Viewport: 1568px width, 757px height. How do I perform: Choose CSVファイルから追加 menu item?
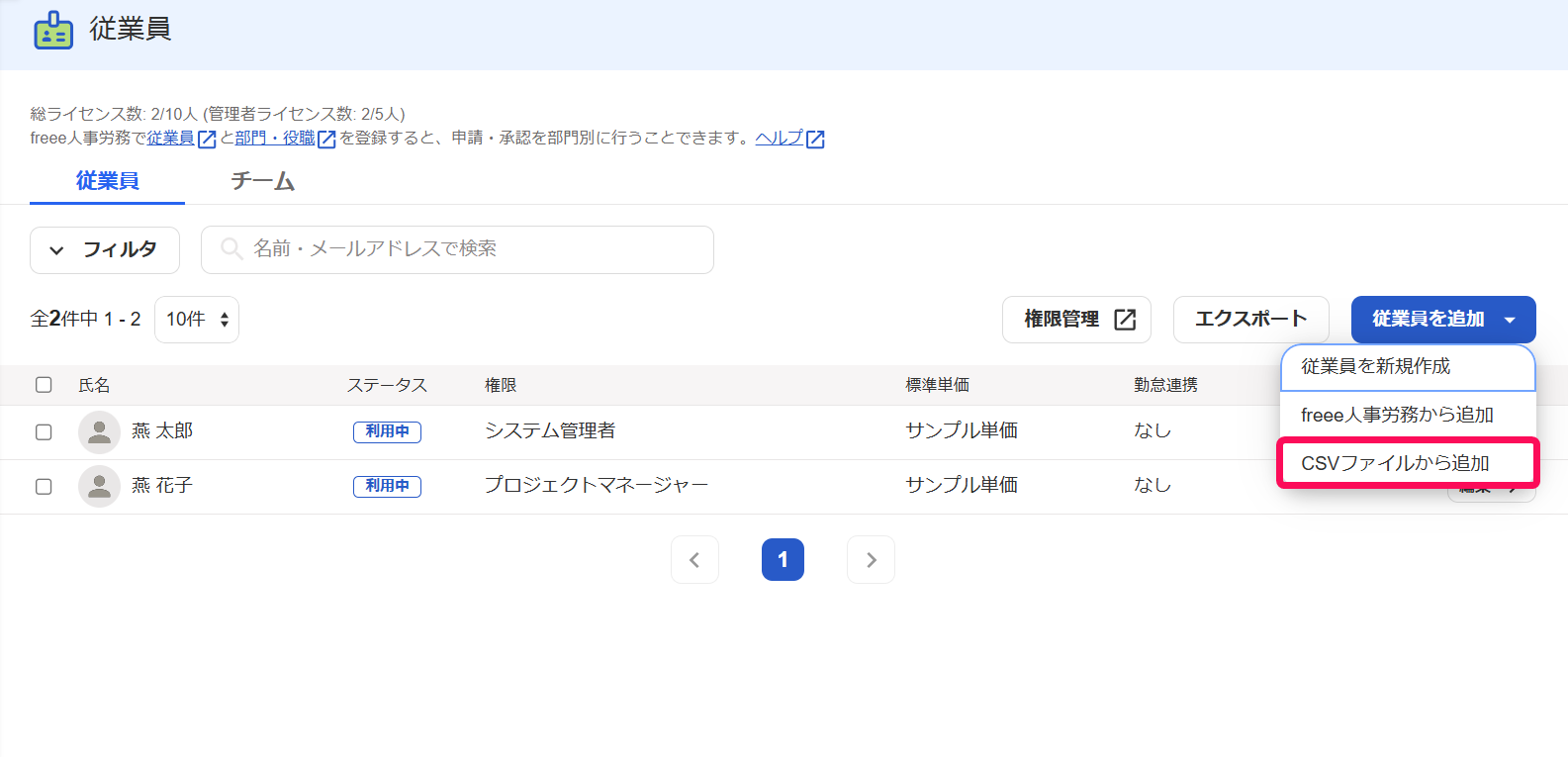tap(1408, 463)
